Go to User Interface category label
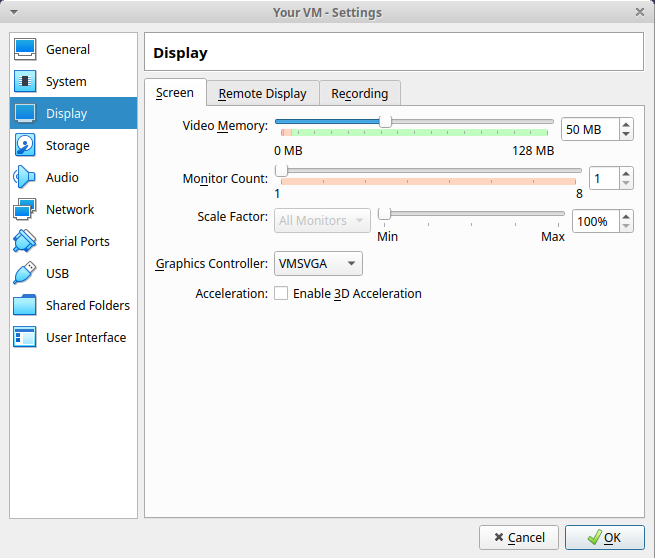This screenshot has height=558, width=655. 86,337
